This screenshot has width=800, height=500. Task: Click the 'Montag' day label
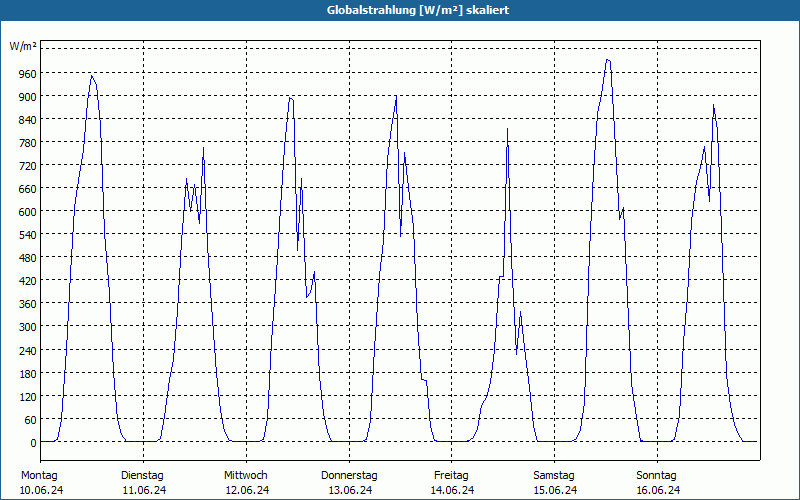click(x=39, y=476)
